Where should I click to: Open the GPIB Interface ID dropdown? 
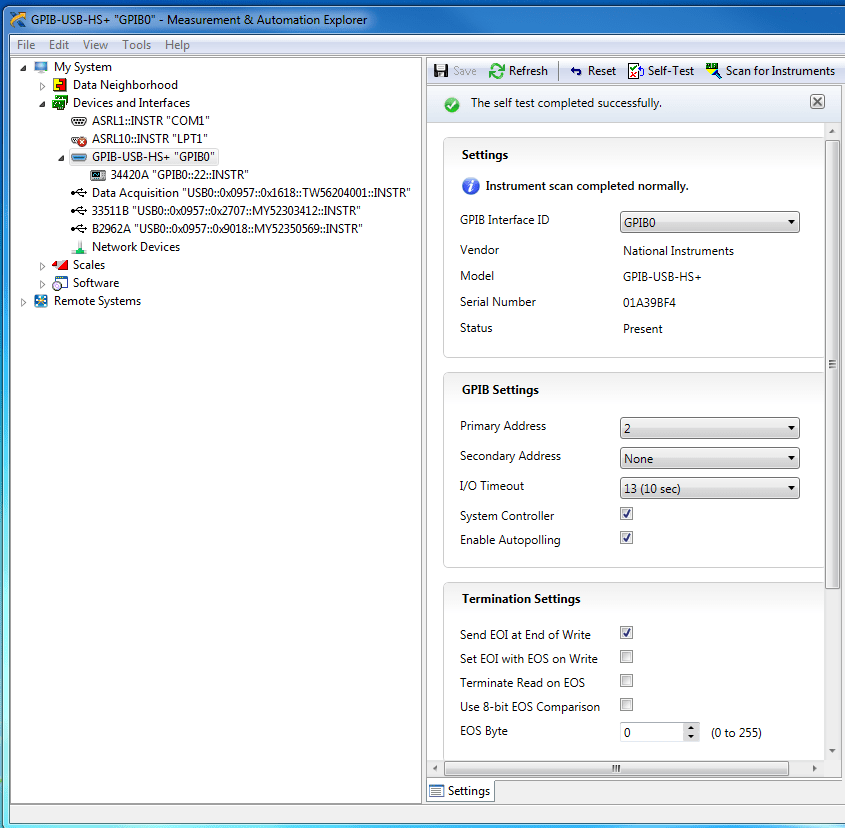tap(789, 221)
